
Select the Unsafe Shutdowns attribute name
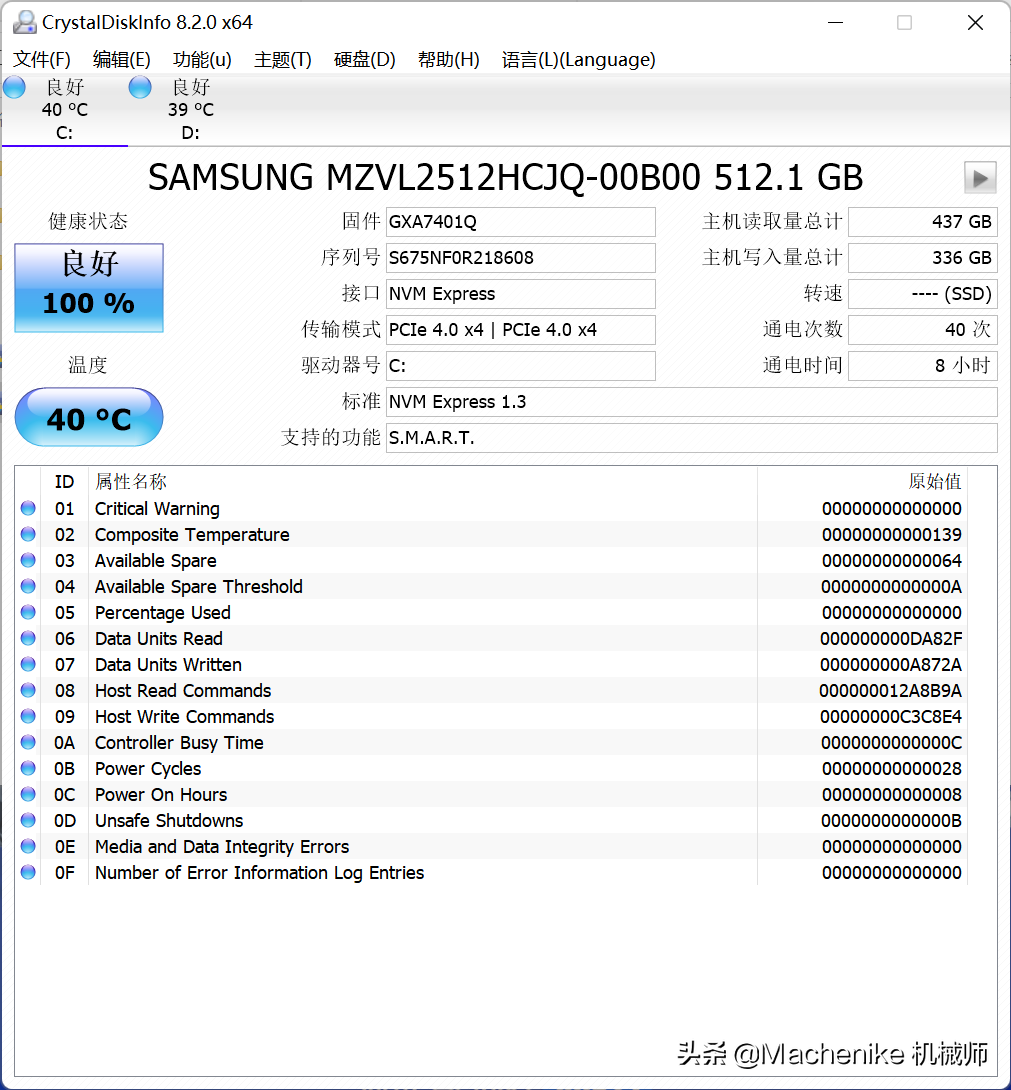tap(169, 821)
